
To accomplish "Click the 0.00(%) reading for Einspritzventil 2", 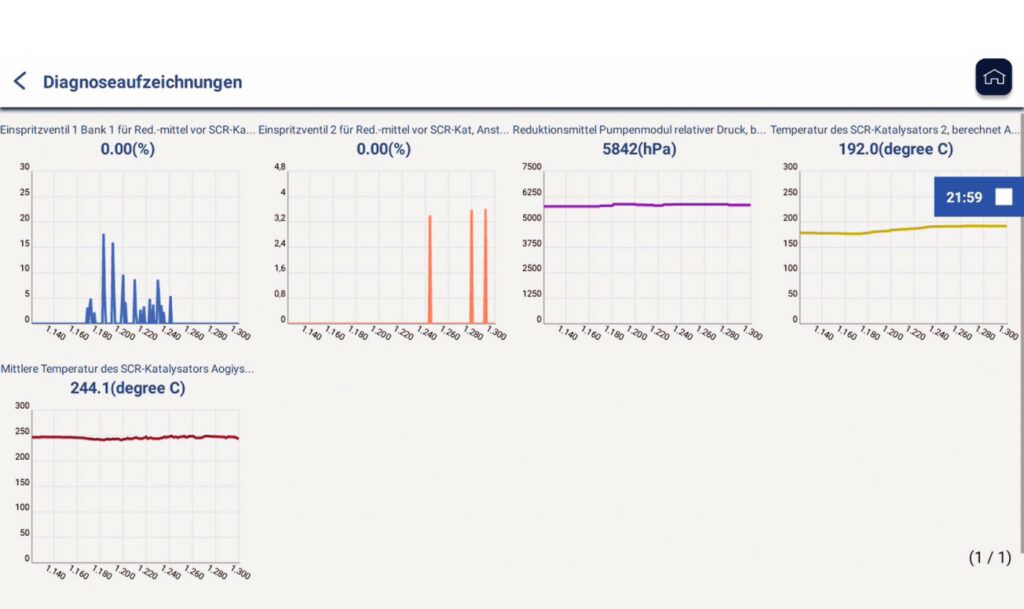I will click(383, 149).
